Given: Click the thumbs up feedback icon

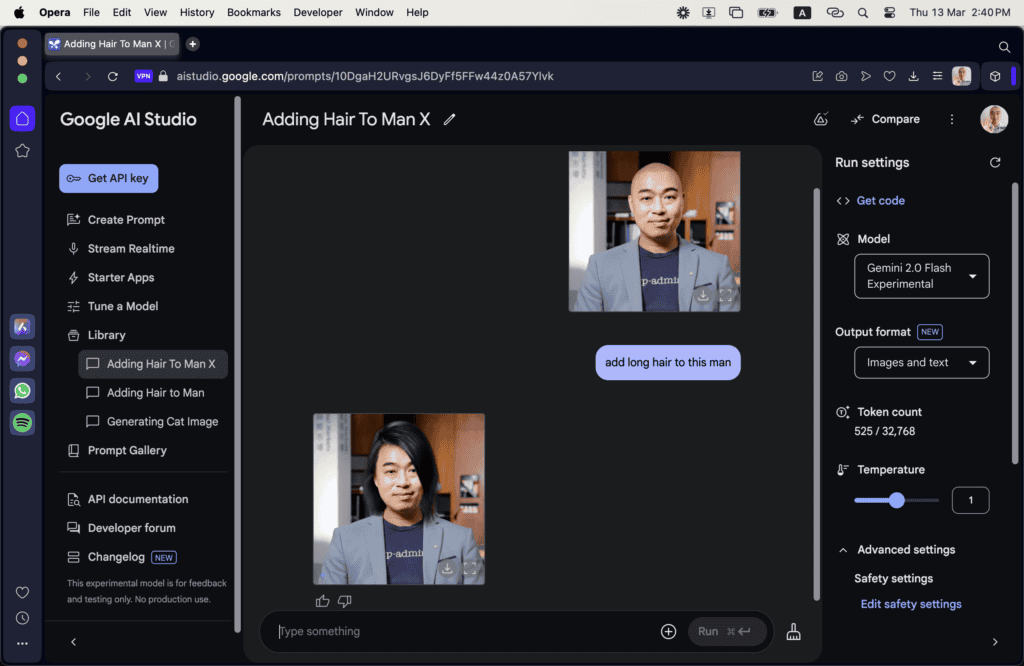Looking at the screenshot, I should tap(322, 601).
